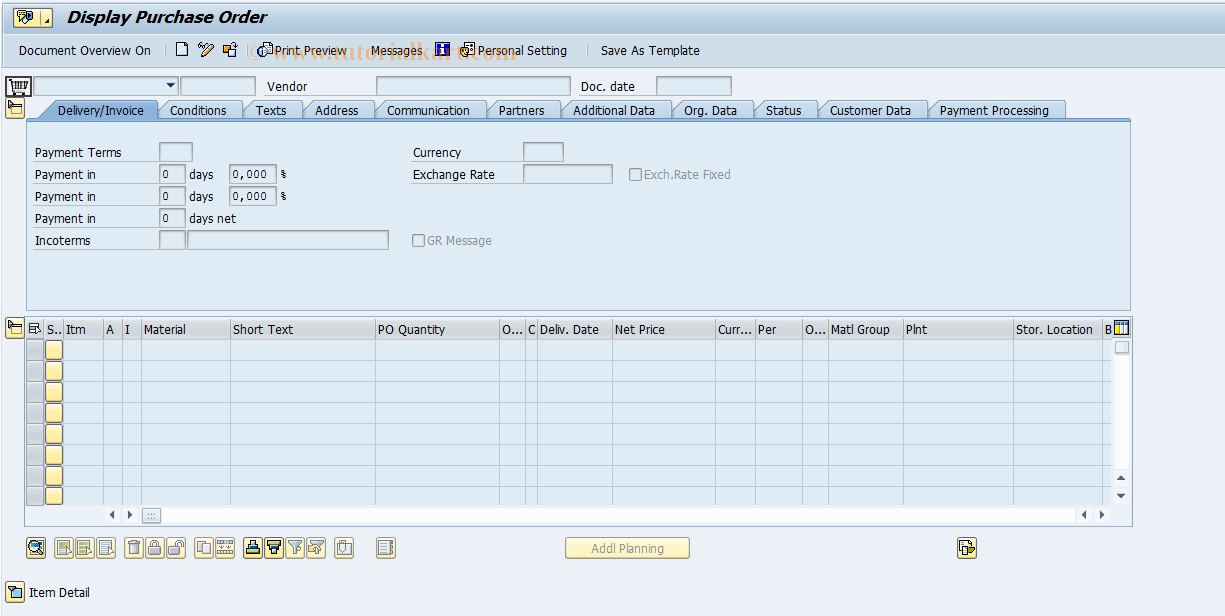The width and height of the screenshot is (1225, 616).
Task: Click the lock item icon
Action: click(x=155, y=548)
